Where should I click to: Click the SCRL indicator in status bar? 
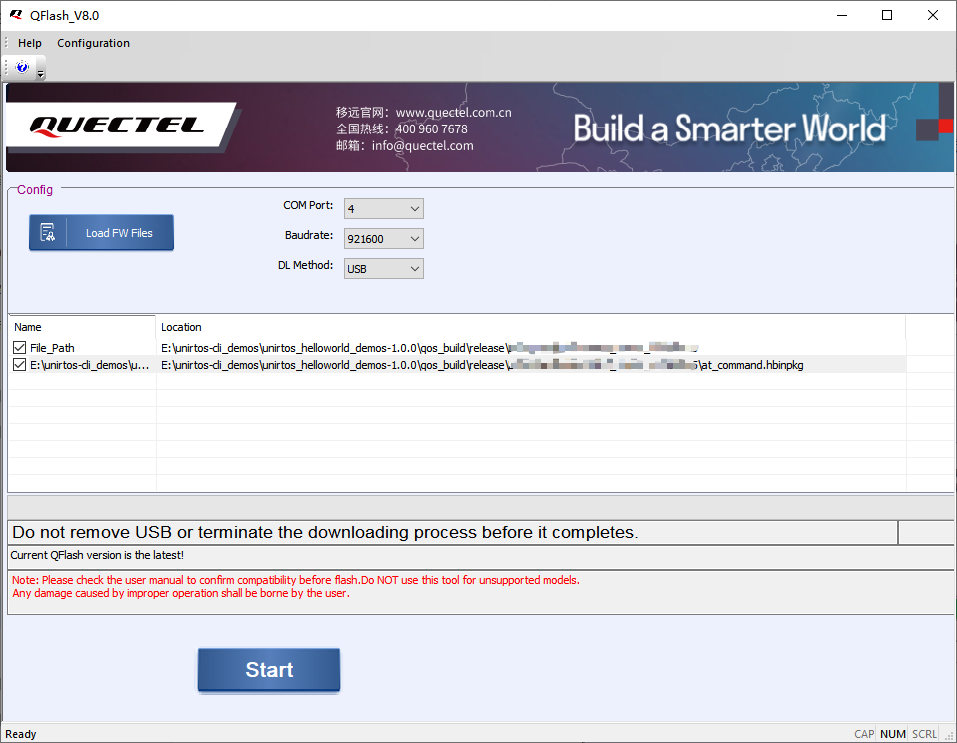click(924, 734)
